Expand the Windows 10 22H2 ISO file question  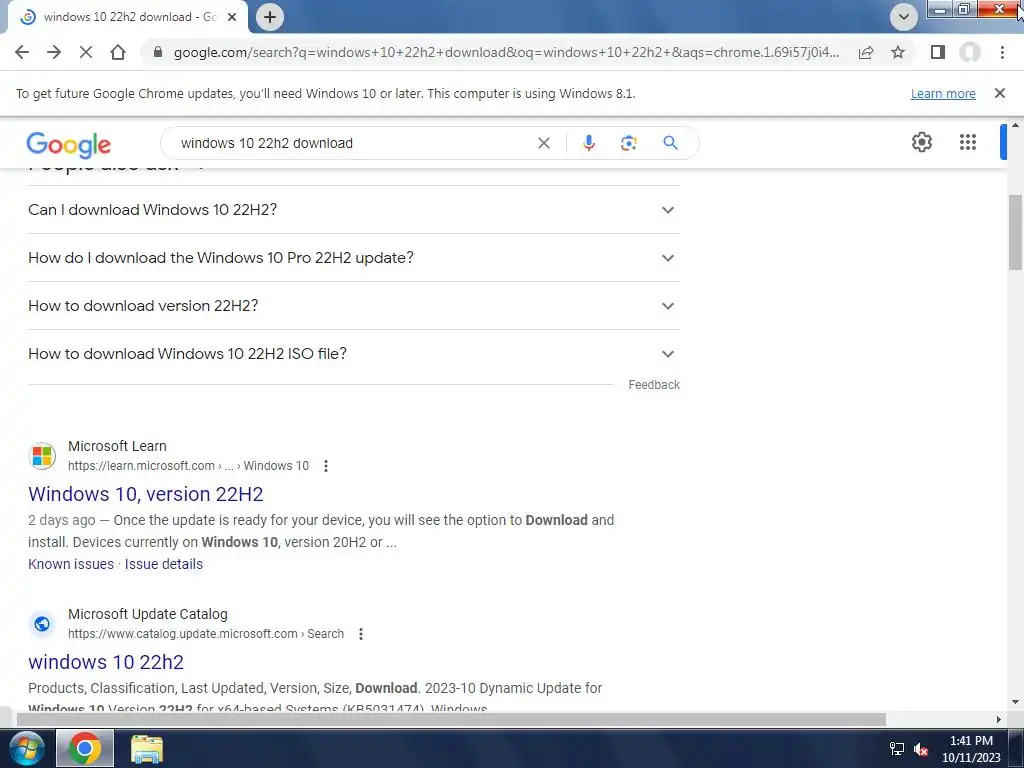click(354, 354)
